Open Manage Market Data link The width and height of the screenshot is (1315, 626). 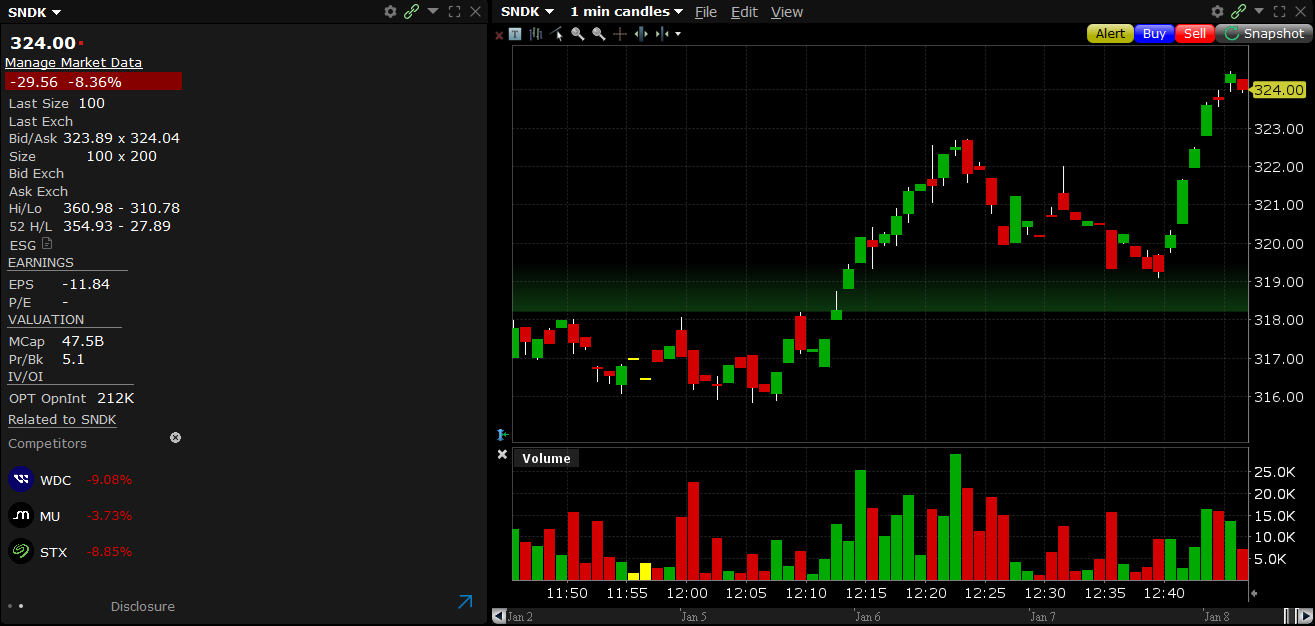pyautogui.click(x=74, y=62)
